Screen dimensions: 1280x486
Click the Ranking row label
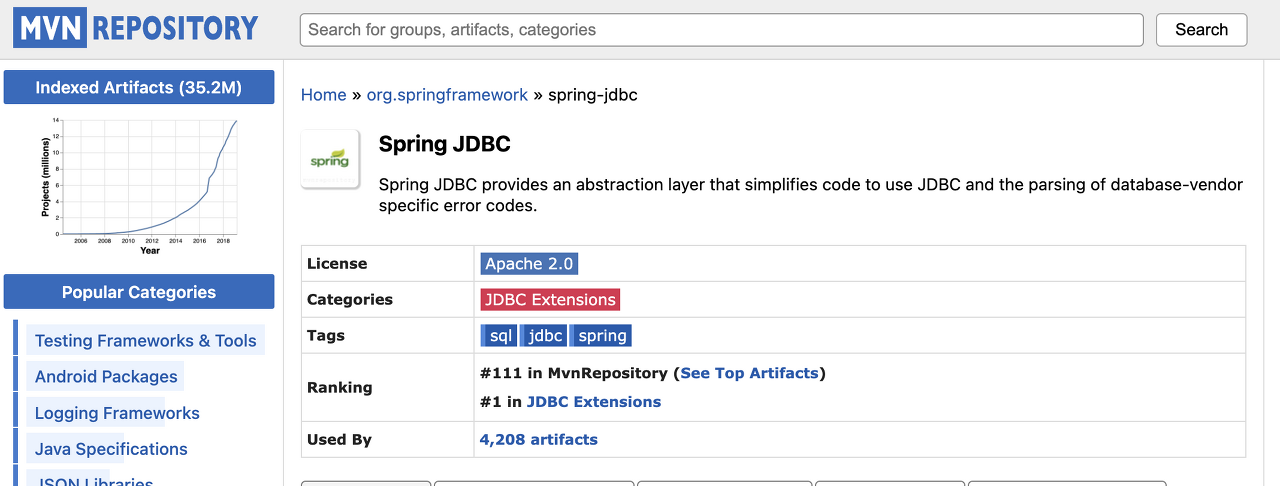click(x=340, y=388)
